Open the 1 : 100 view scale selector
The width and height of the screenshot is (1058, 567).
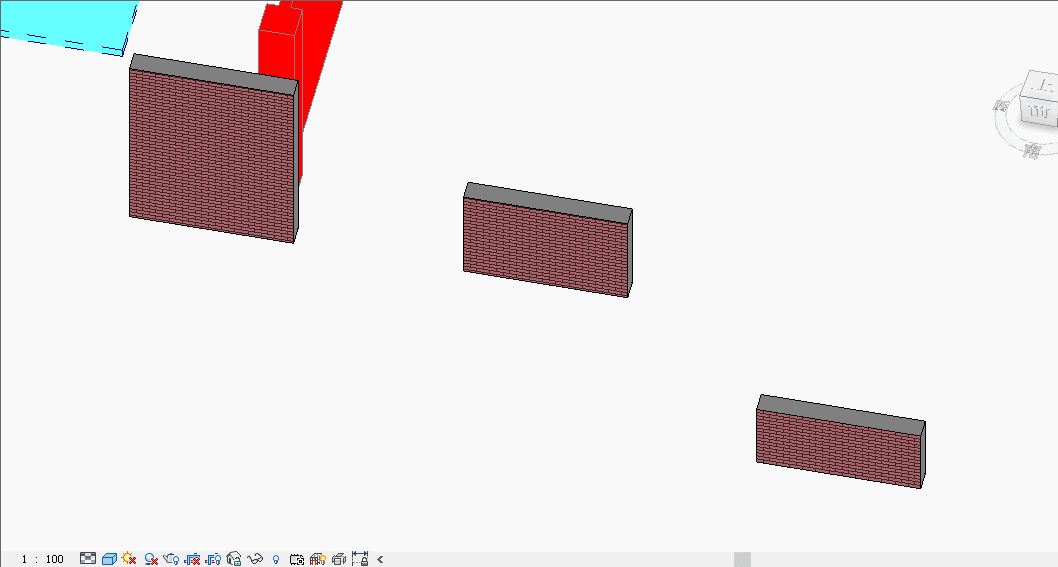43,559
